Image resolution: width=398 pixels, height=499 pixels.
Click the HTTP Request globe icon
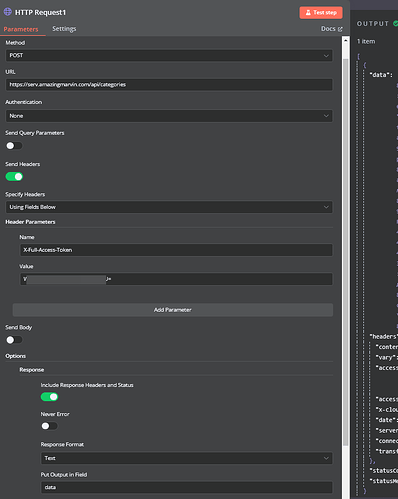point(8,12)
